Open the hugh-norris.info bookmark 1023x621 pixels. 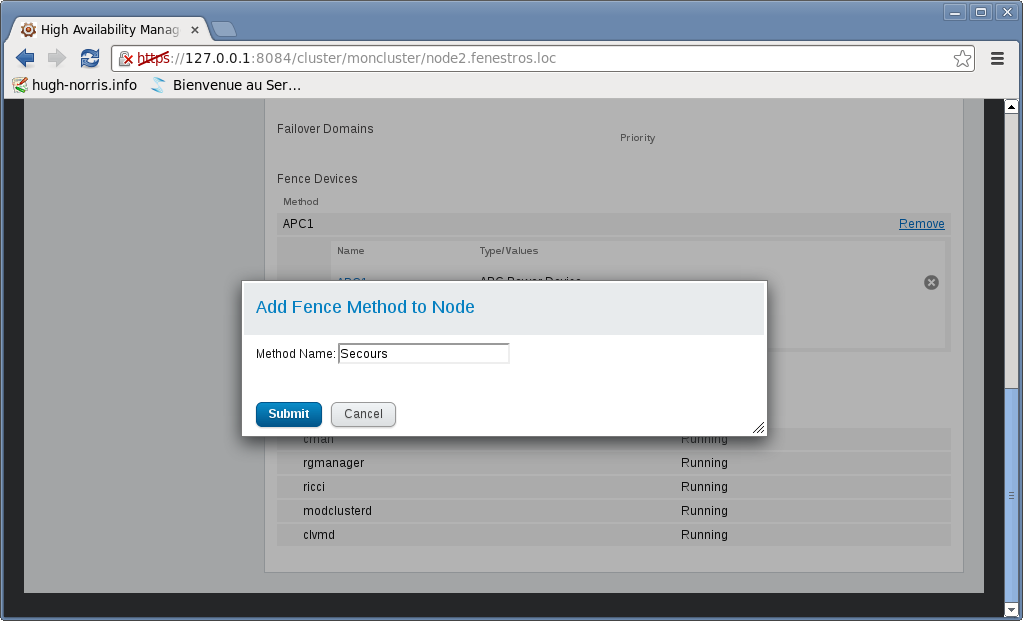coord(75,85)
